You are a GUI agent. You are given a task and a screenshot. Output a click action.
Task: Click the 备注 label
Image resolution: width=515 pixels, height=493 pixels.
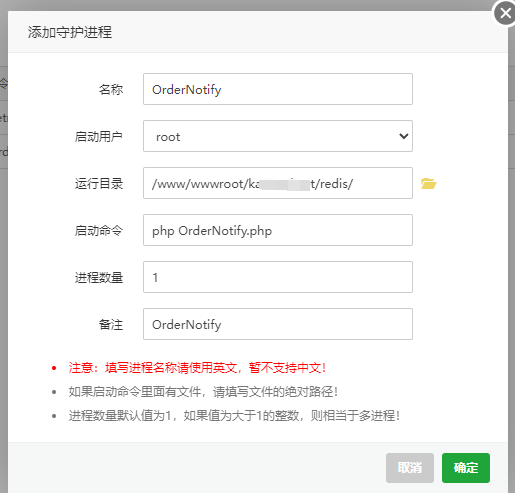pyautogui.click(x=111, y=325)
